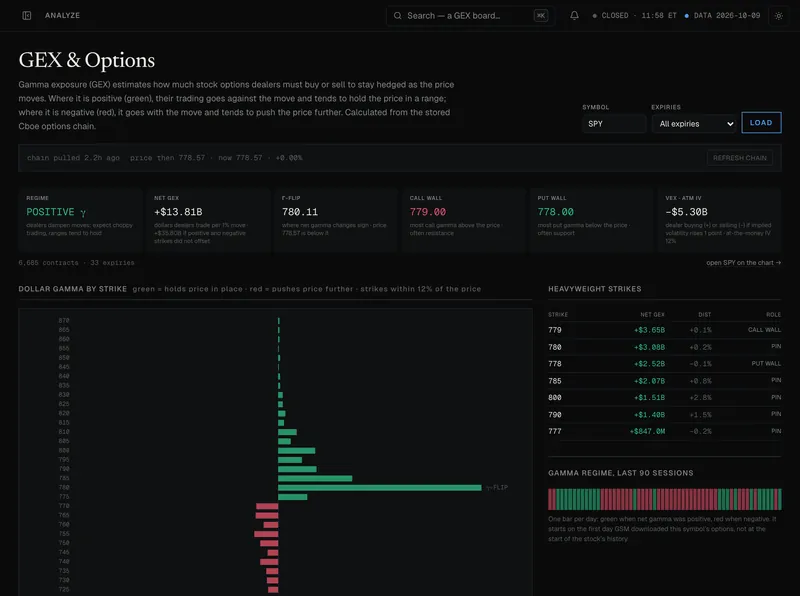Click the gamma flip value 780.11
The width and height of the screenshot is (800, 596).
[299, 212]
